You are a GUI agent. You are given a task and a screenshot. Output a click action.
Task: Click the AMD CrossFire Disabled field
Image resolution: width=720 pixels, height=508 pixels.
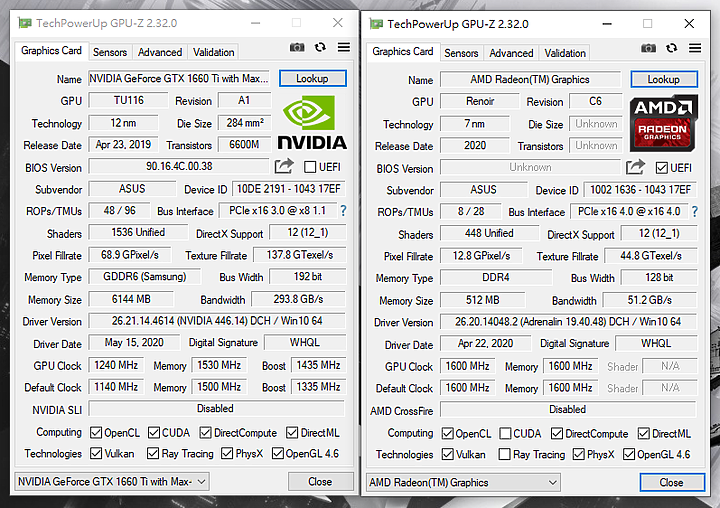click(568, 410)
